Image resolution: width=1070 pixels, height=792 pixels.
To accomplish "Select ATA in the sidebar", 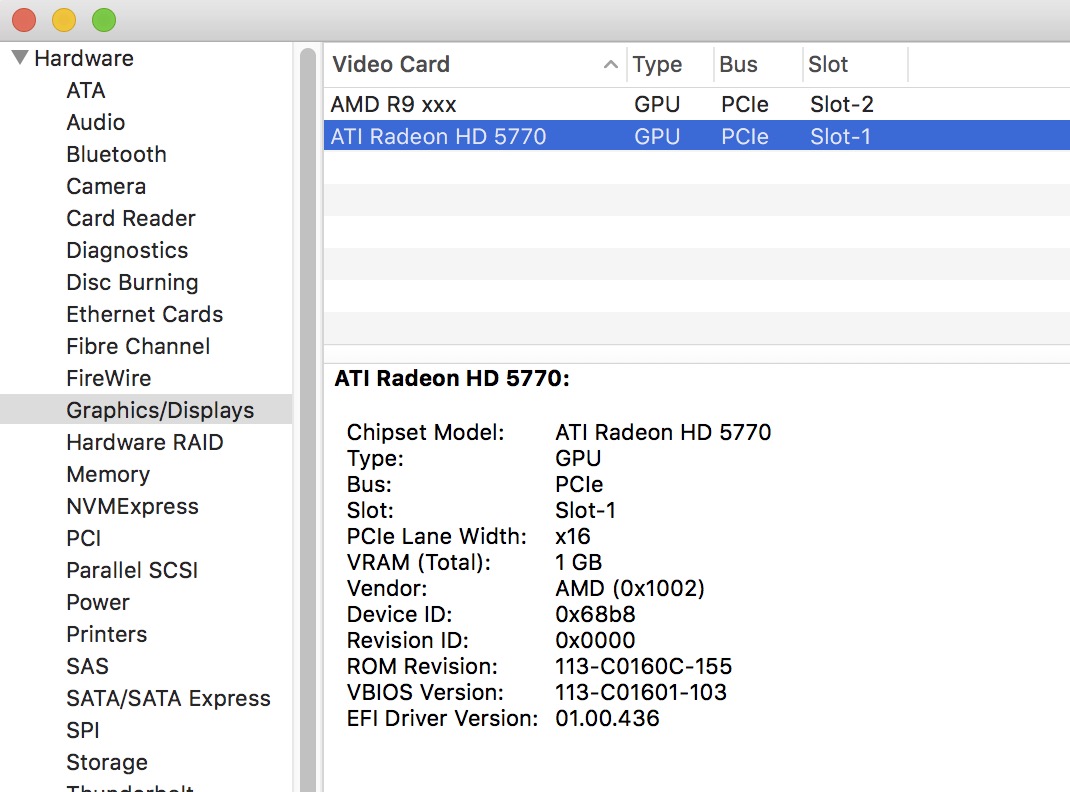I will tap(85, 90).
